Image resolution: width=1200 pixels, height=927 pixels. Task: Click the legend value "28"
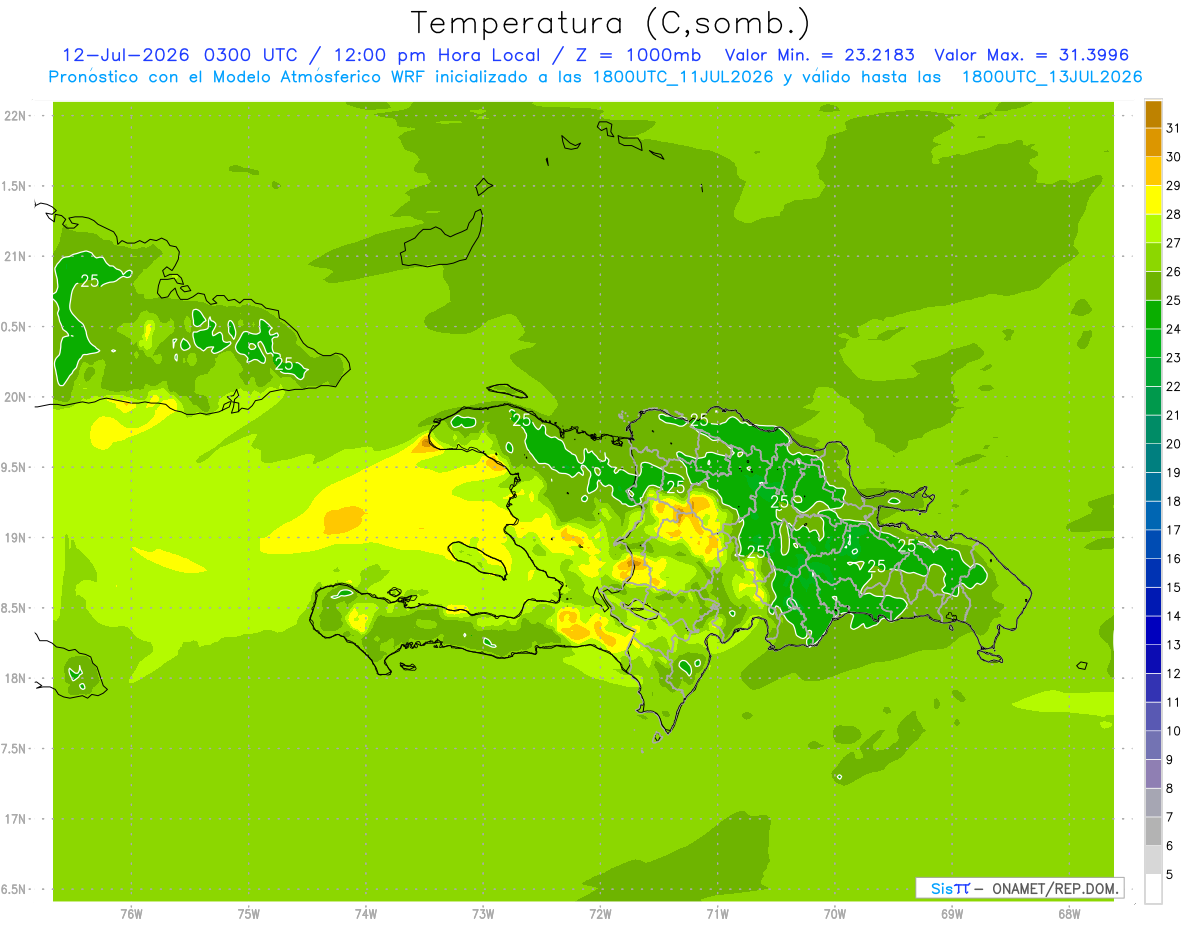[1174, 214]
